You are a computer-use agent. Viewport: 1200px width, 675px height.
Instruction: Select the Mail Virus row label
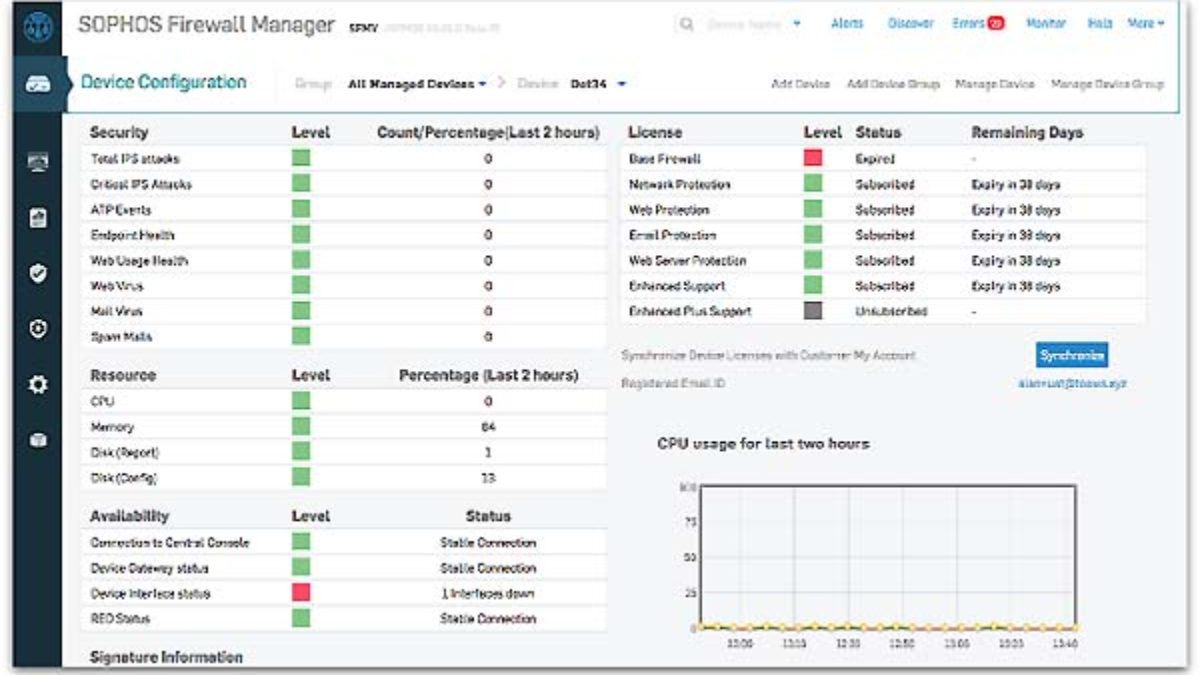point(116,312)
